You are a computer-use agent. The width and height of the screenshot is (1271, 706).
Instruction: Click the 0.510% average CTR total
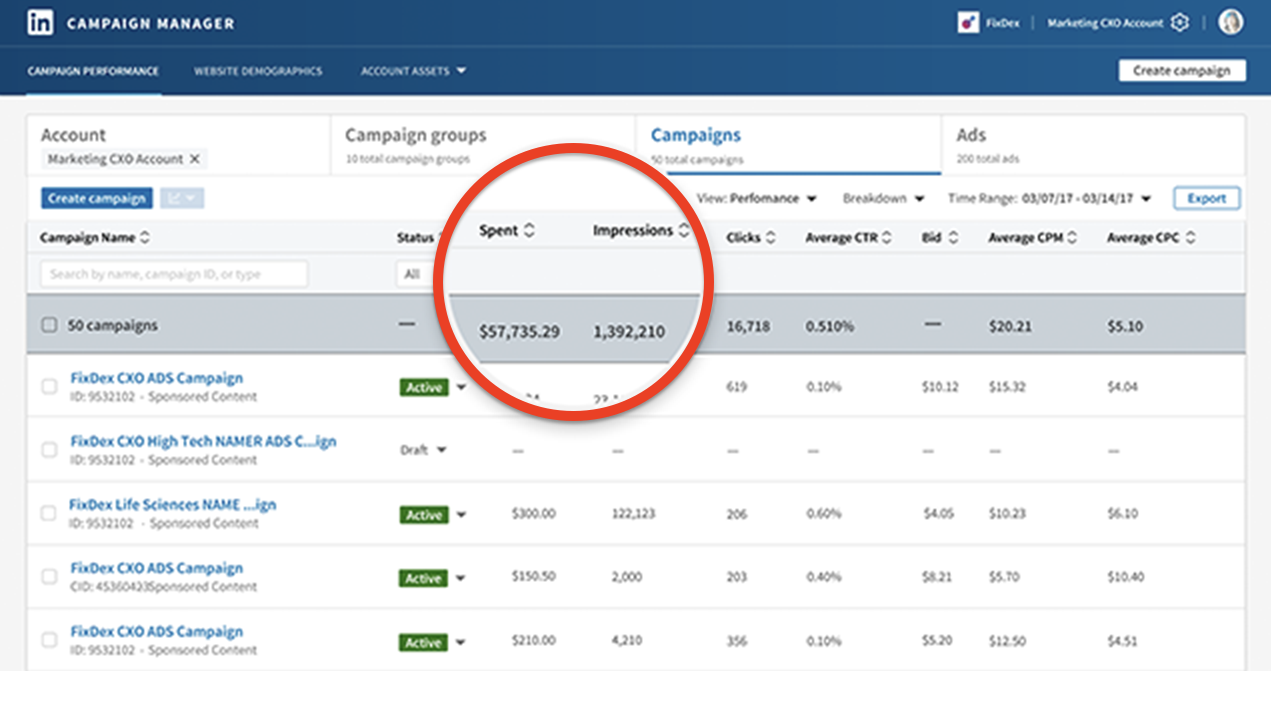(x=830, y=326)
